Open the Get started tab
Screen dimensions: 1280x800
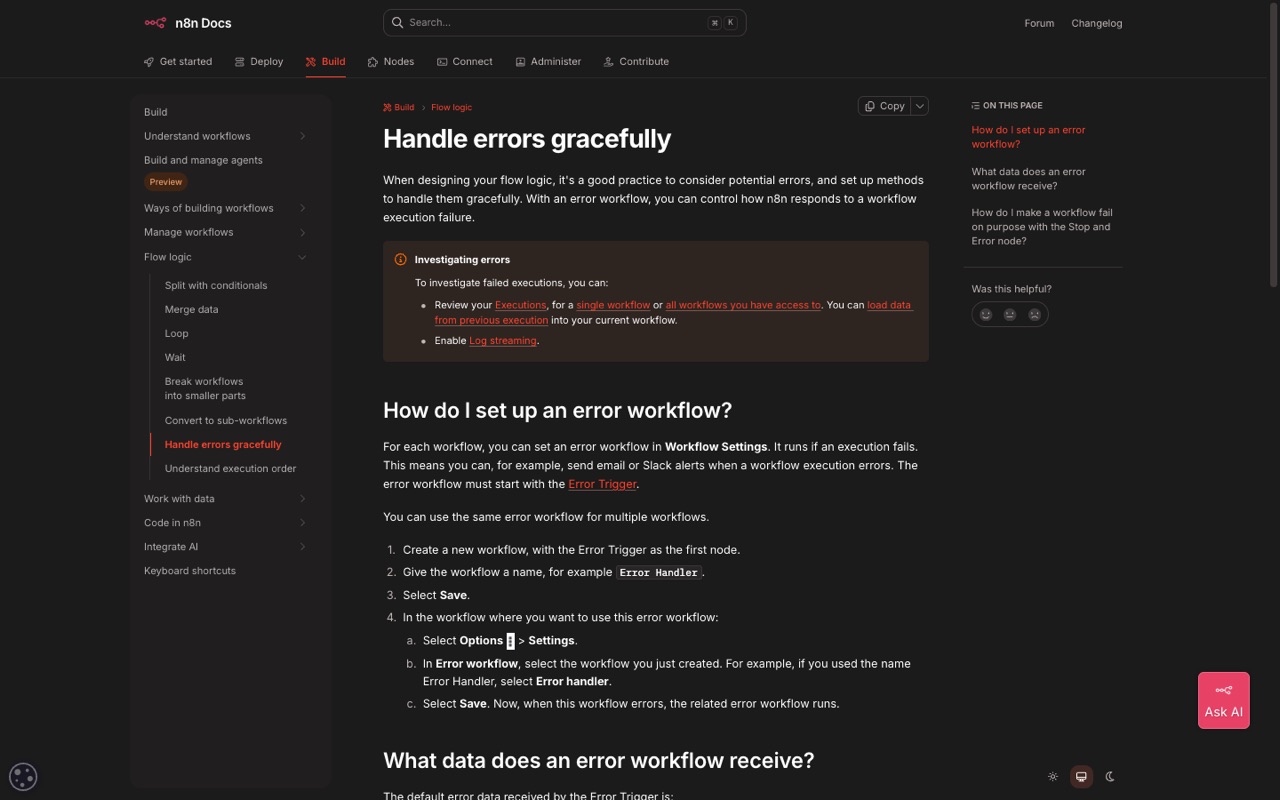[178, 62]
